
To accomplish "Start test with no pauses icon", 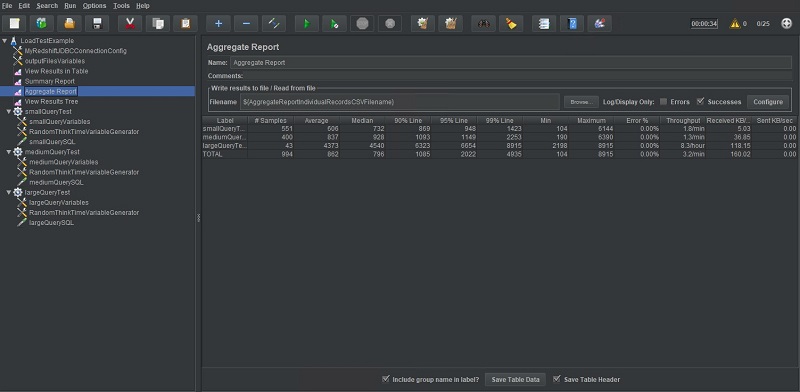I will pos(334,23).
